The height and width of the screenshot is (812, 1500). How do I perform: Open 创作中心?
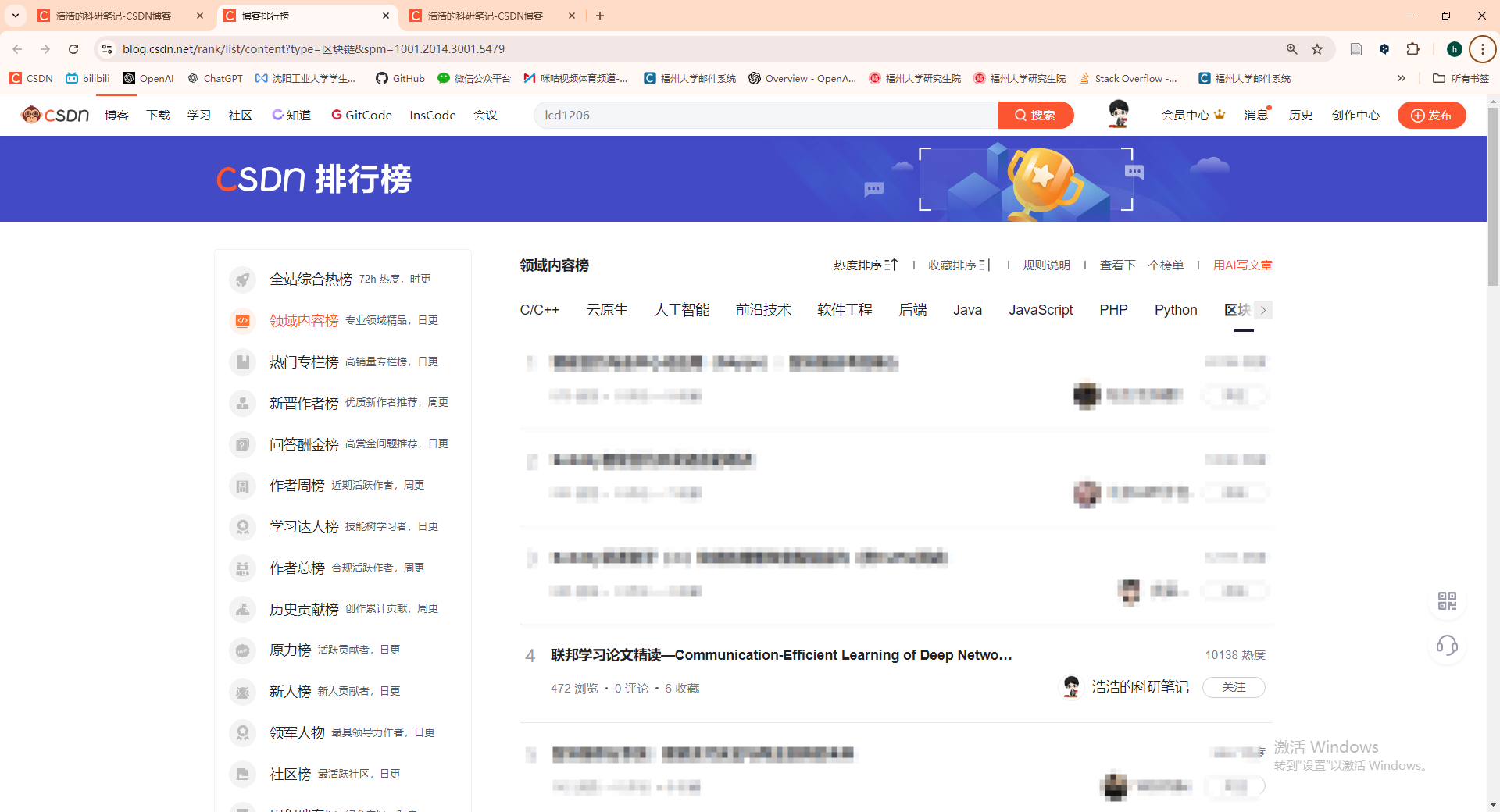pos(1355,115)
